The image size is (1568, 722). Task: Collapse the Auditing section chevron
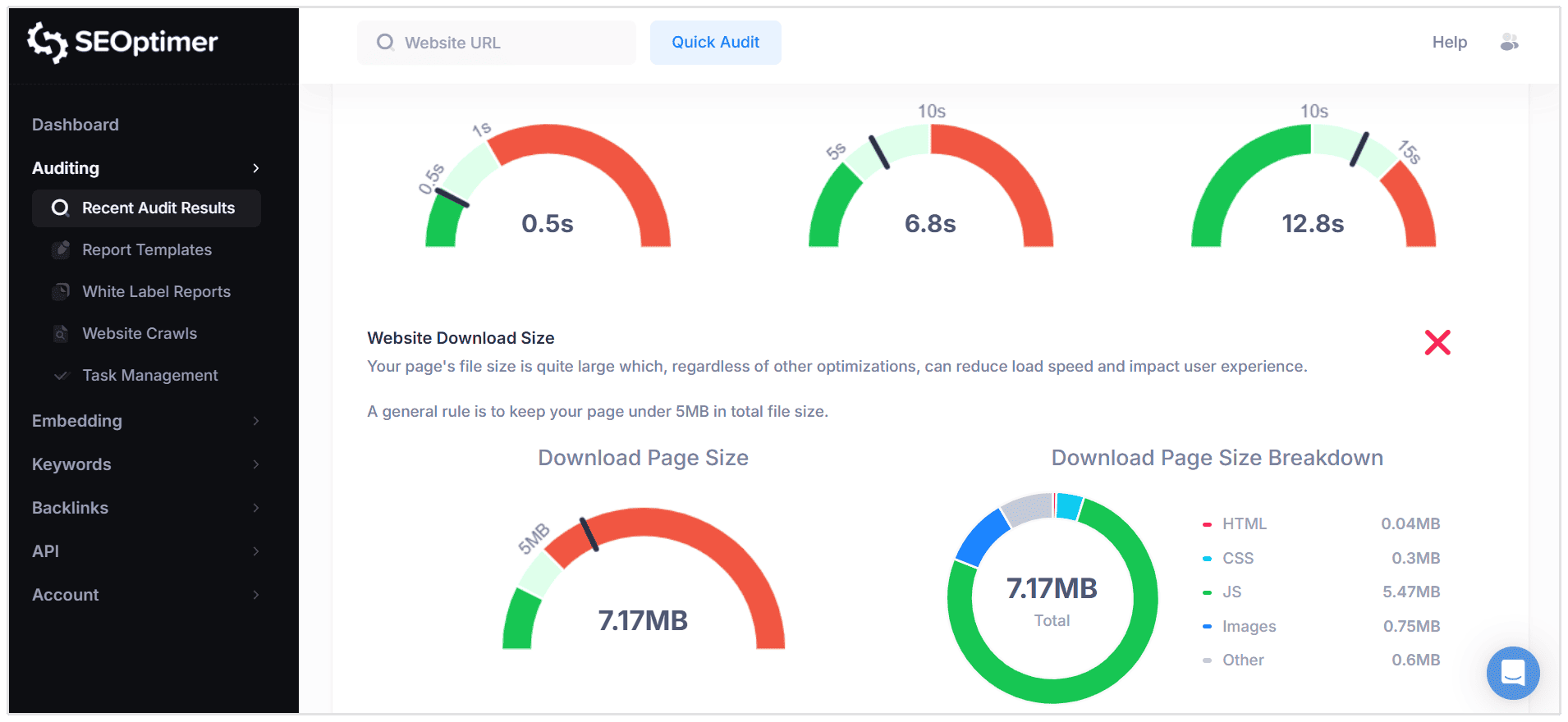pos(256,168)
